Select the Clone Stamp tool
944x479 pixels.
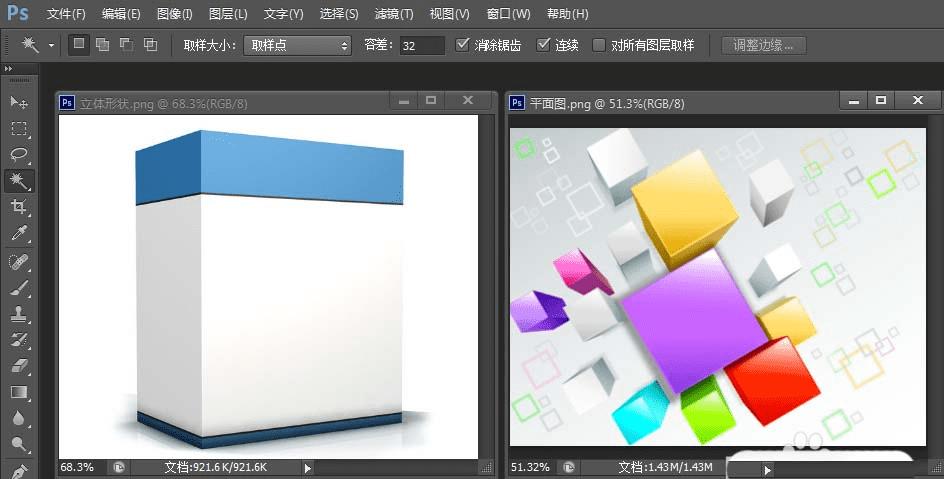pos(19,314)
